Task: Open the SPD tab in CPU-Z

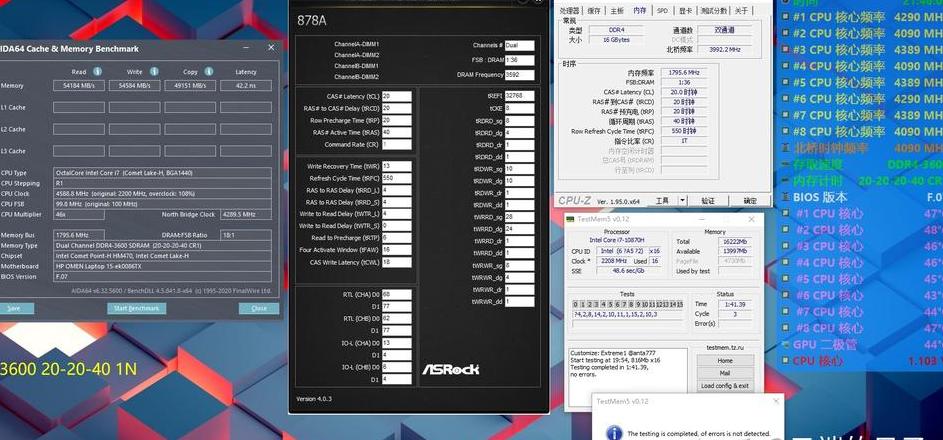Action: [x=662, y=11]
